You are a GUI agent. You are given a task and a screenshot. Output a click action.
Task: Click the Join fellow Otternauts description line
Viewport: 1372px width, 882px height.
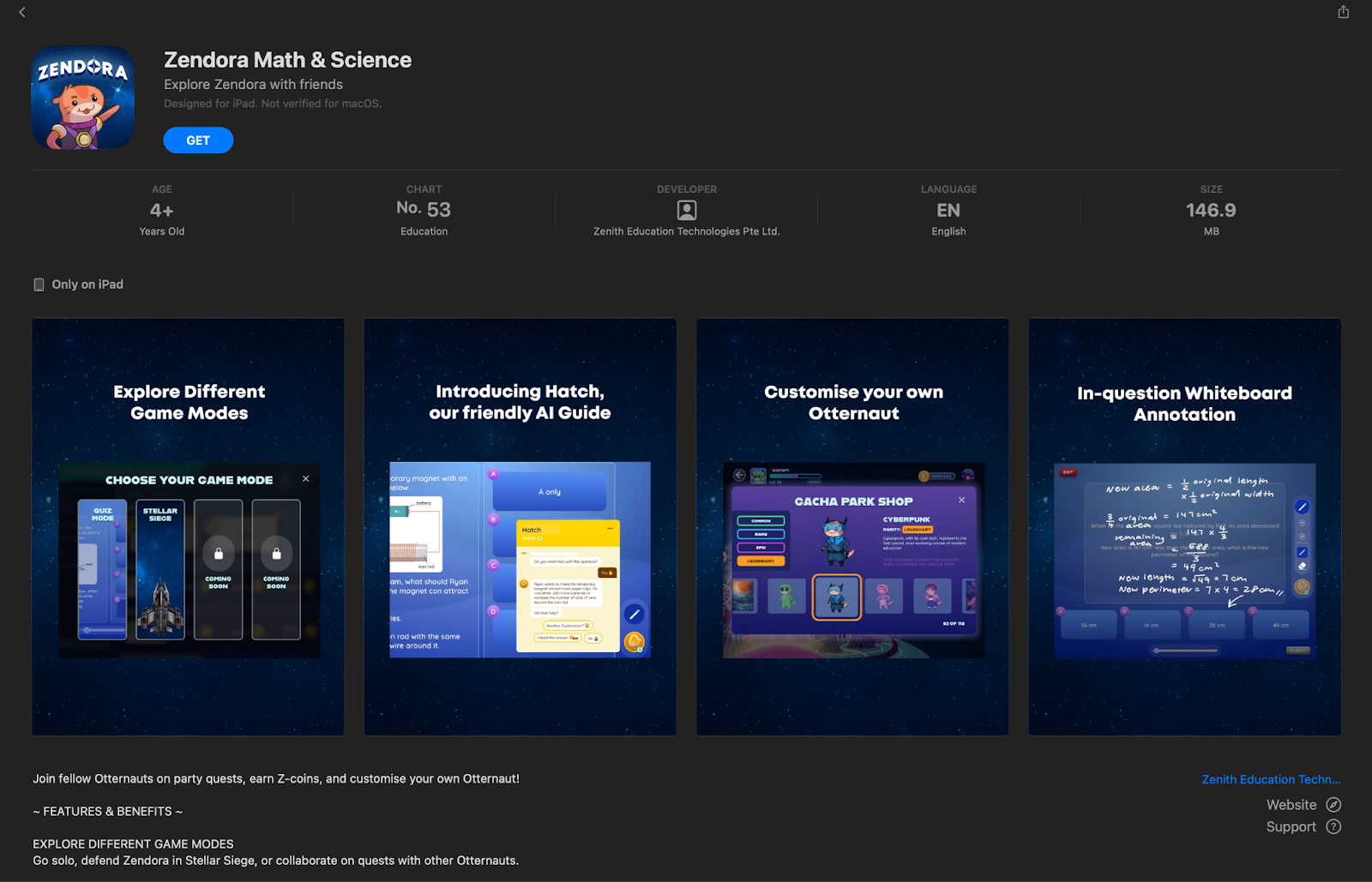coord(276,779)
